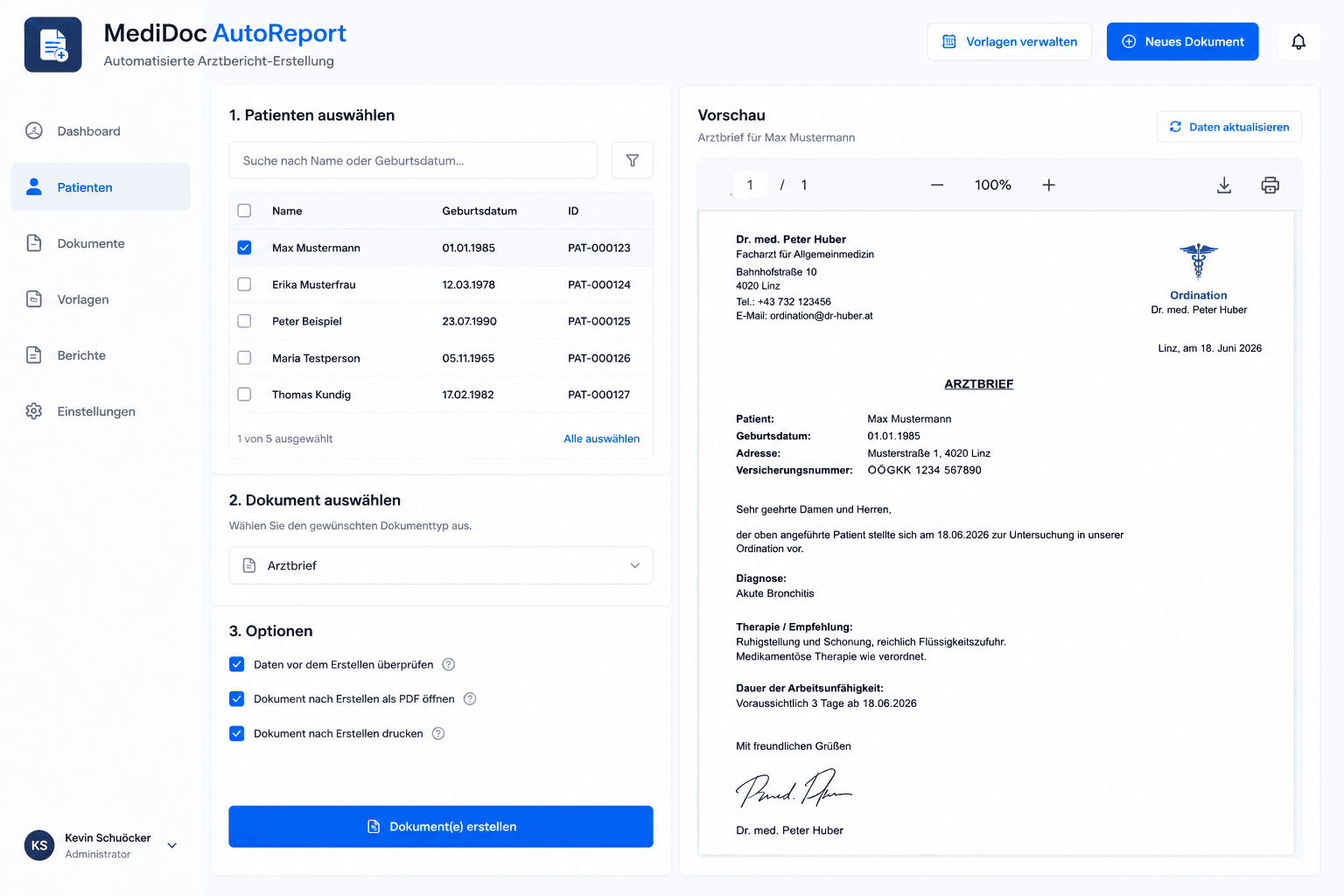Click birthdate 17.02.1982
The height and width of the screenshot is (896, 1344).
(468, 395)
